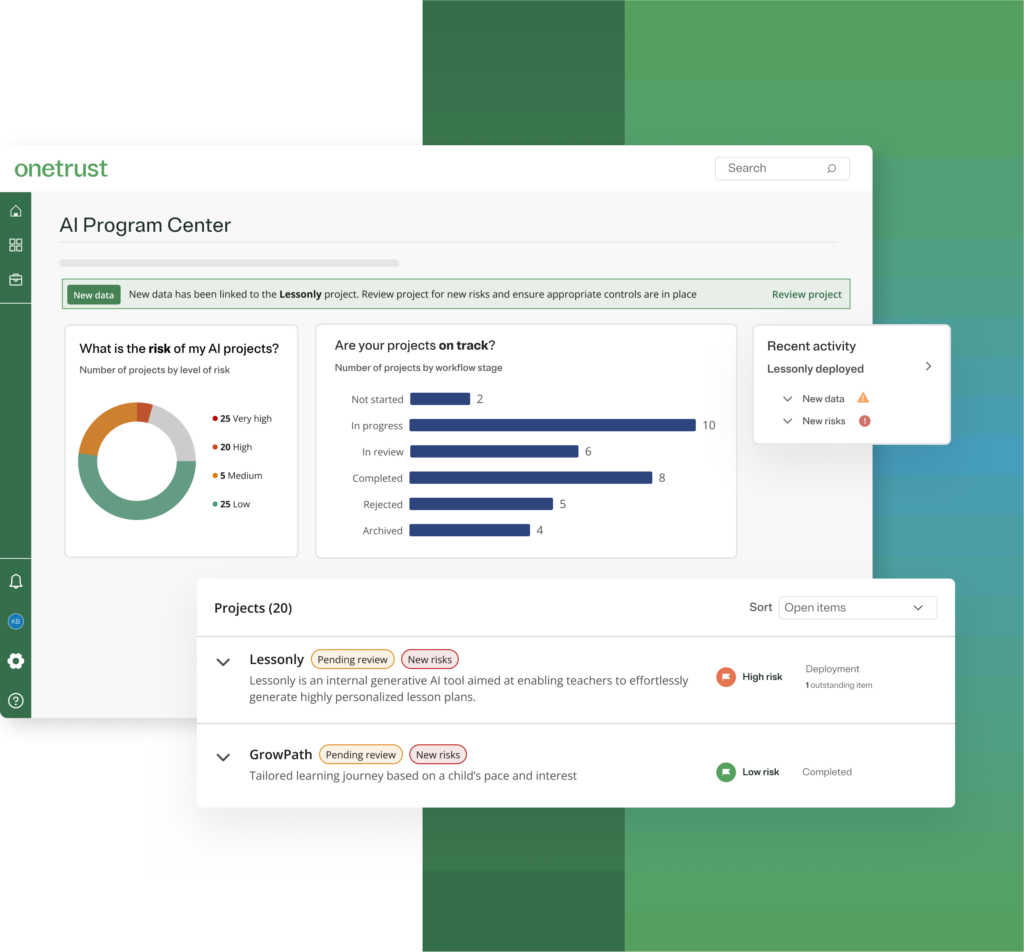
Task: Click the KB user avatar
Action: pos(15,621)
